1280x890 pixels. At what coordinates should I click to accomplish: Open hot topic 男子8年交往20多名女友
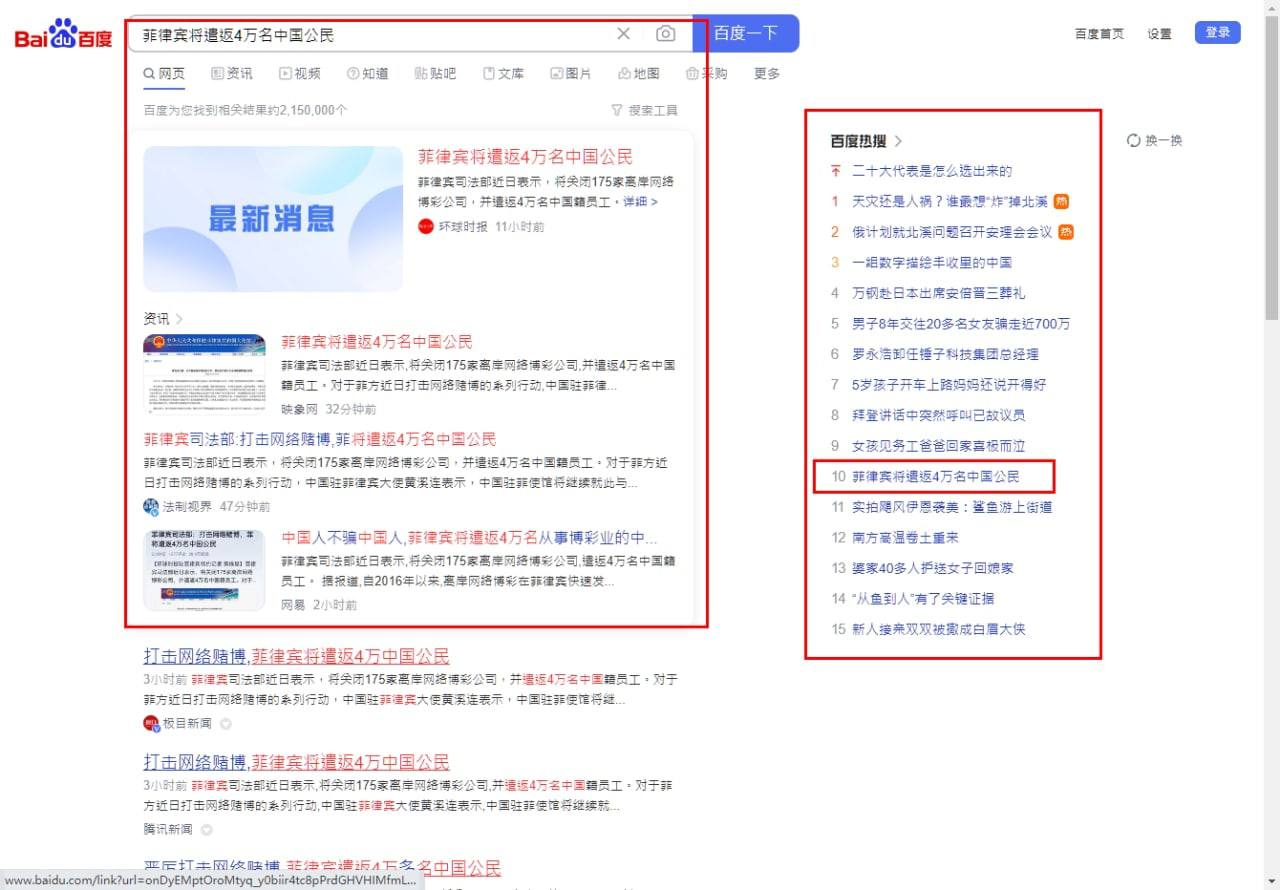point(961,323)
